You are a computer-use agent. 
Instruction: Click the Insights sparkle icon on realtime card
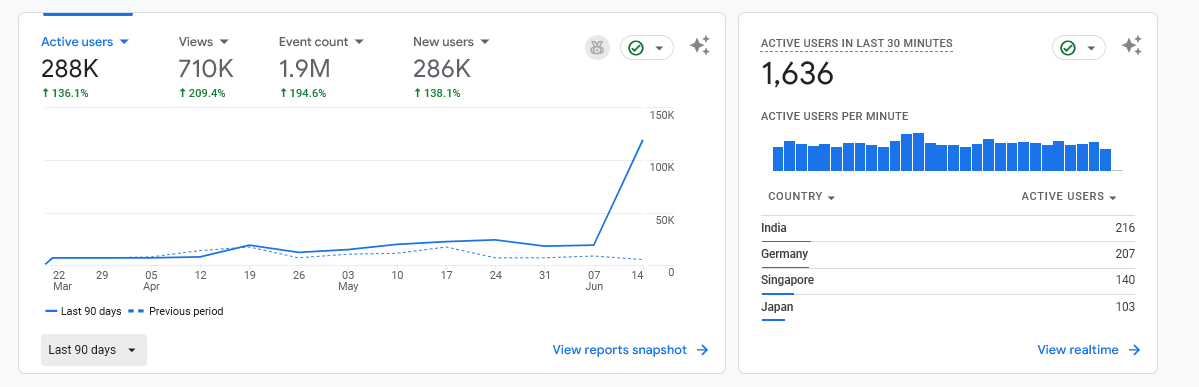click(x=1132, y=47)
